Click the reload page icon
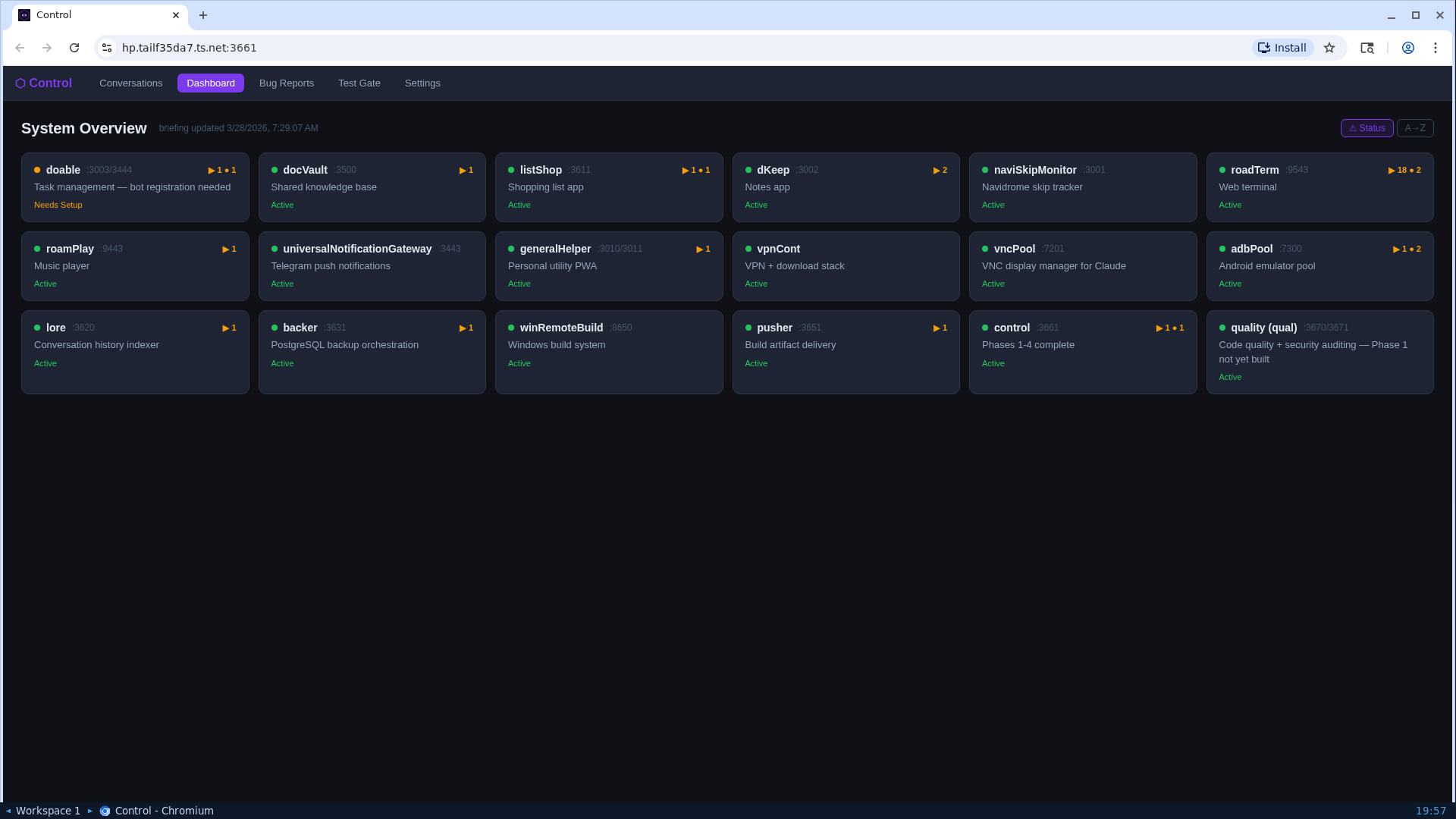 tap(74, 47)
